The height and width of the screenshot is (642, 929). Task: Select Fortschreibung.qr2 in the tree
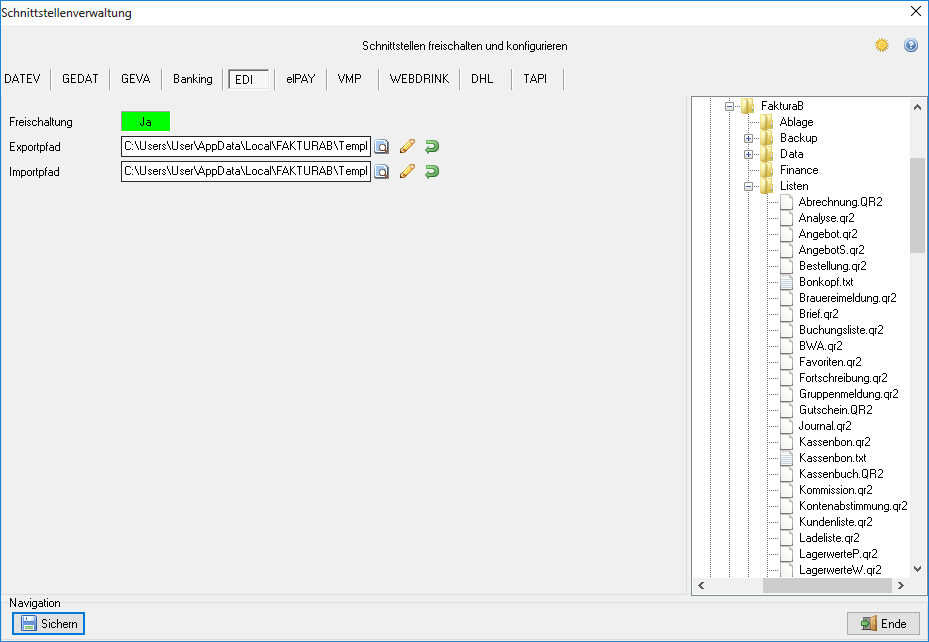pyautogui.click(x=843, y=378)
